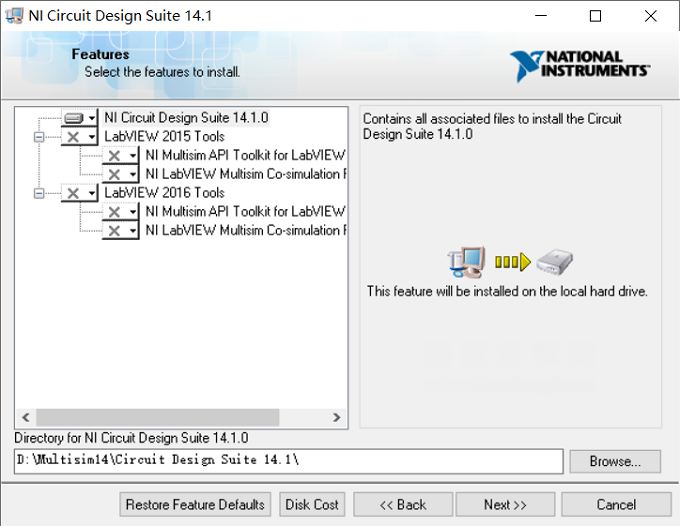The width and height of the screenshot is (680, 526).
Task: Click the National Instruments logo
Action: pos(580,66)
